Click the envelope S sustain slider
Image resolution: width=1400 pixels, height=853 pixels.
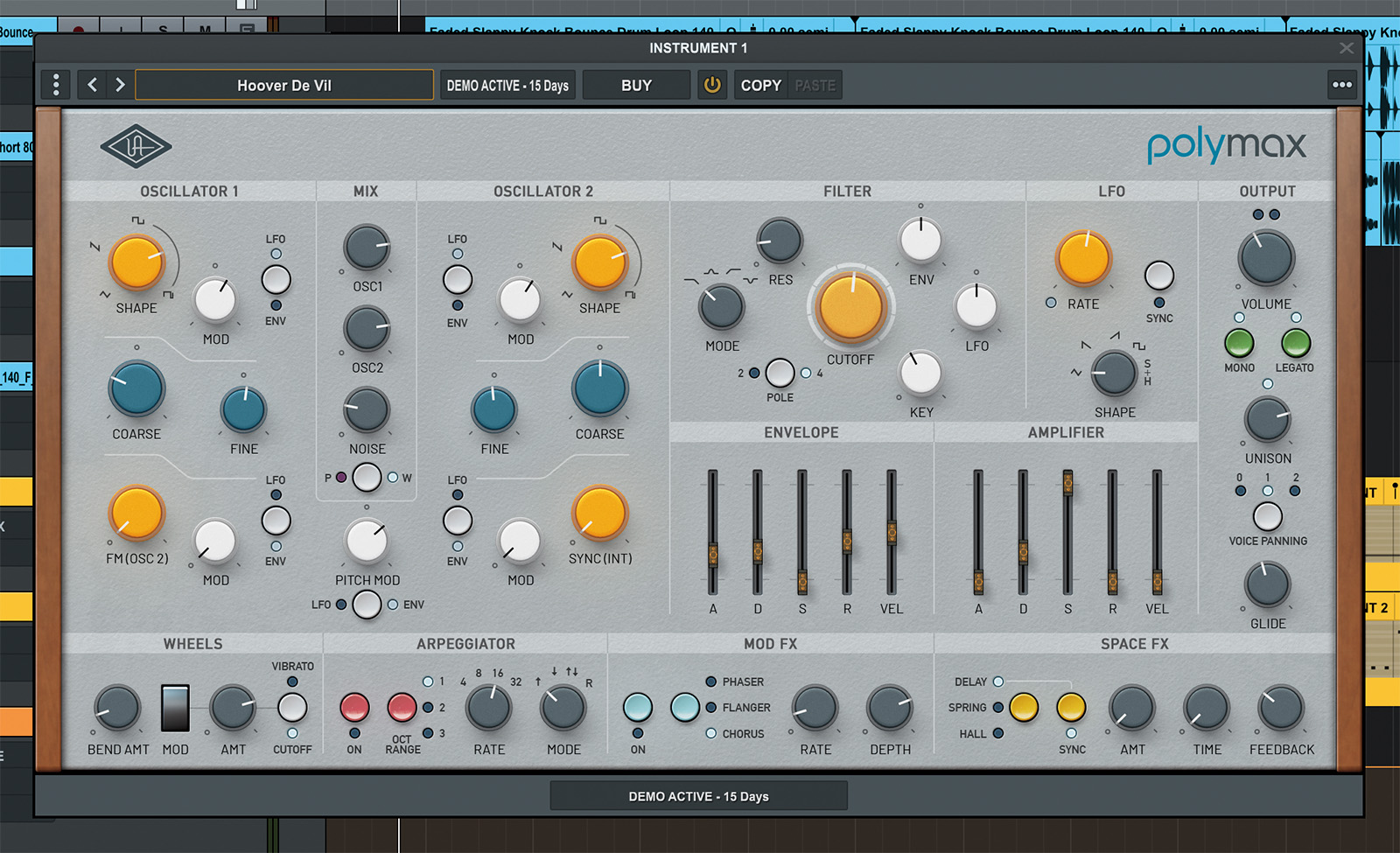[x=802, y=582]
